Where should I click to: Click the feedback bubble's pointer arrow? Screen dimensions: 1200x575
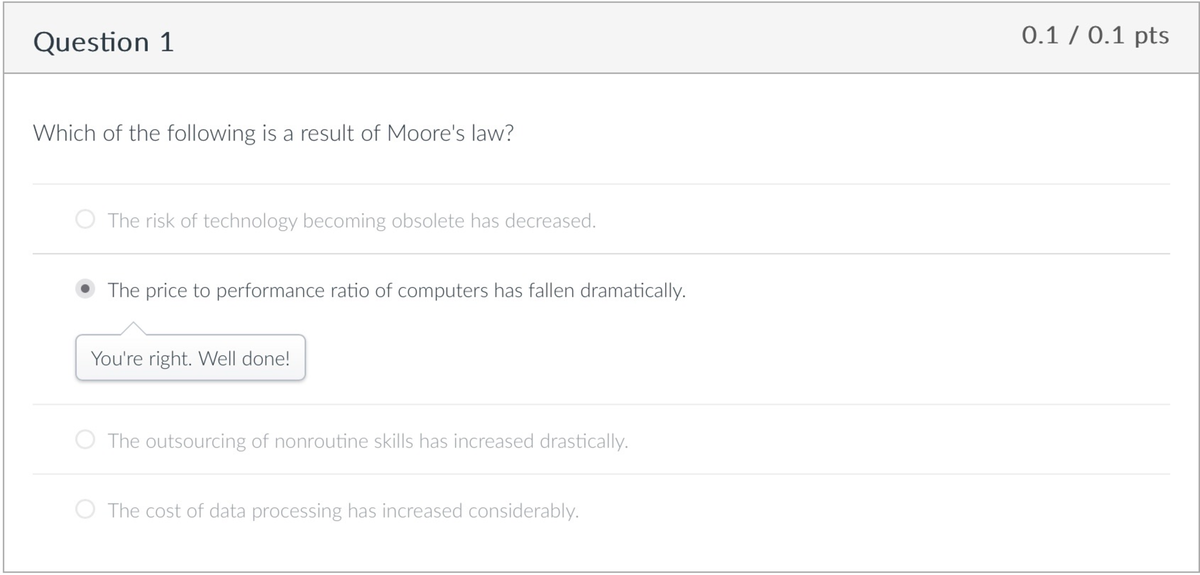pyautogui.click(x=133, y=328)
